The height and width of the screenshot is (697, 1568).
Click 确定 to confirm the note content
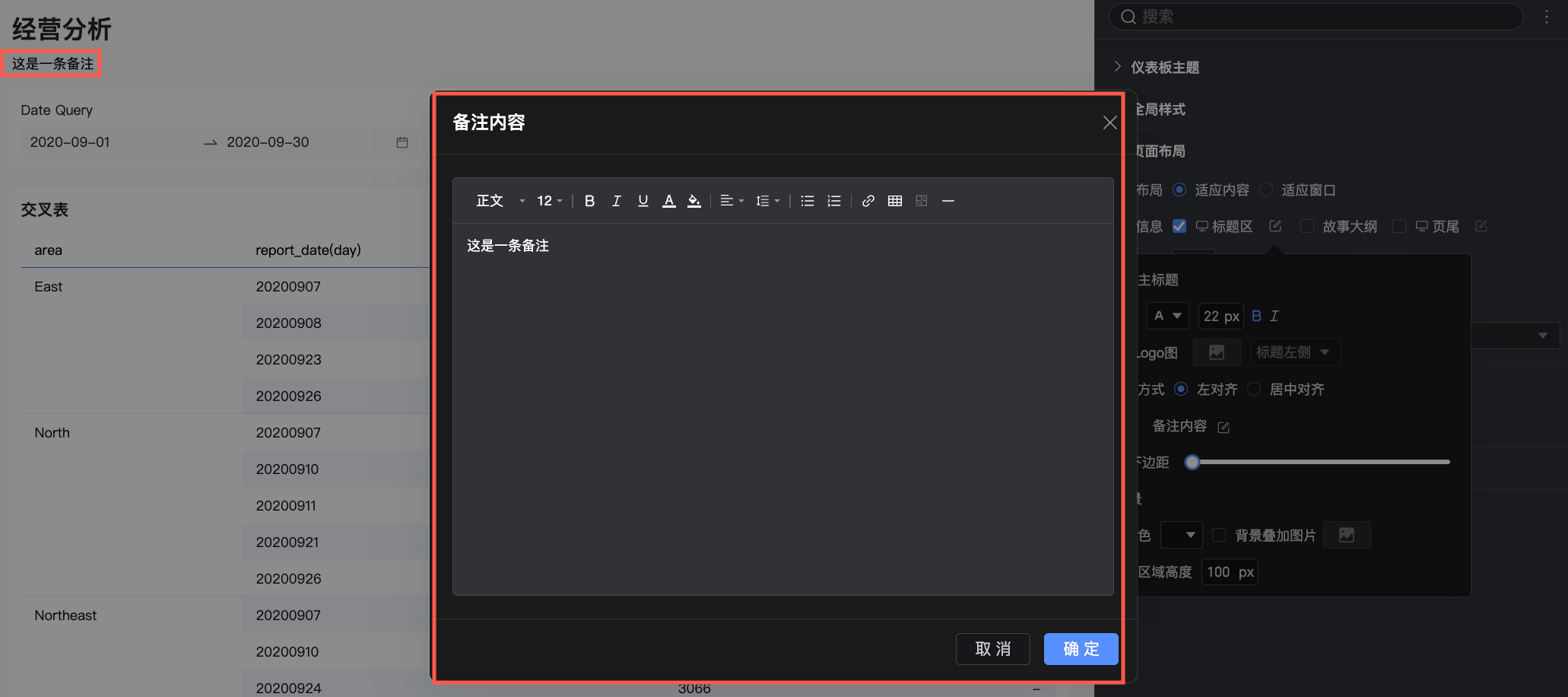click(x=1081, y=648)
